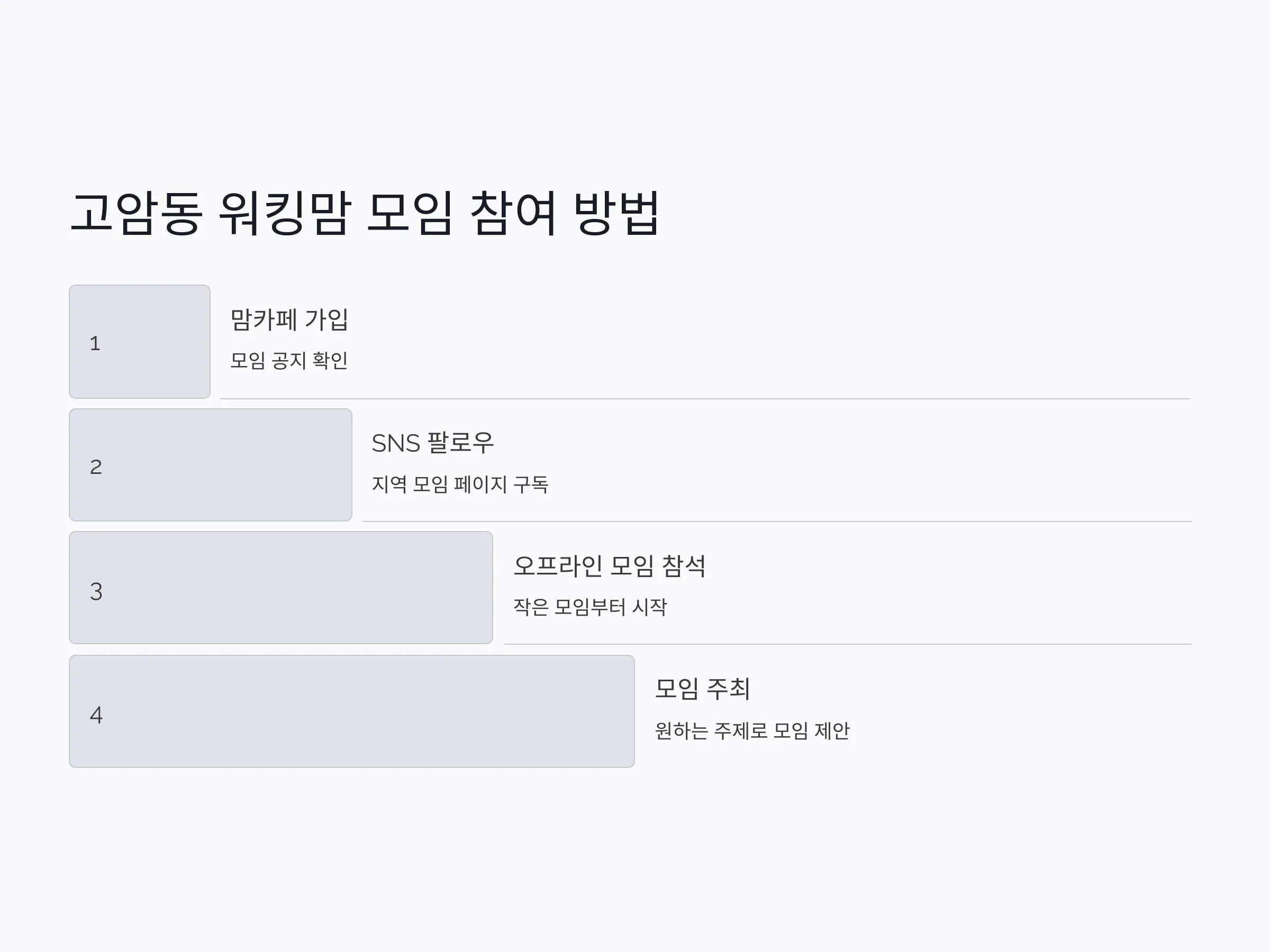Image resolution: width=1270 pixels, height=952 pixels.
Task: Click the divider line under 오프라인 모임 참석
Action: tap(848, 644)
